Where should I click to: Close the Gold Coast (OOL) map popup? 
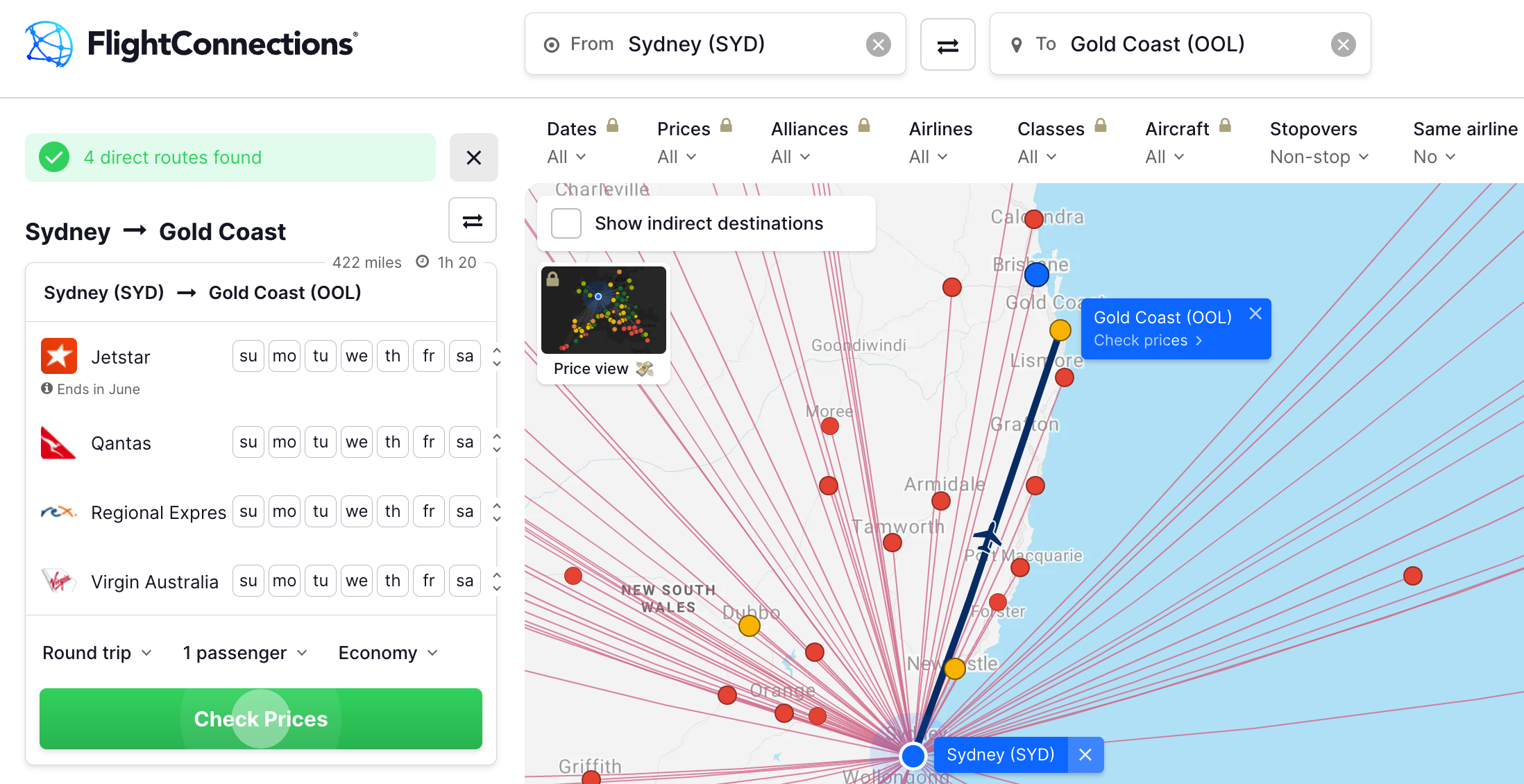point(1255,314)
